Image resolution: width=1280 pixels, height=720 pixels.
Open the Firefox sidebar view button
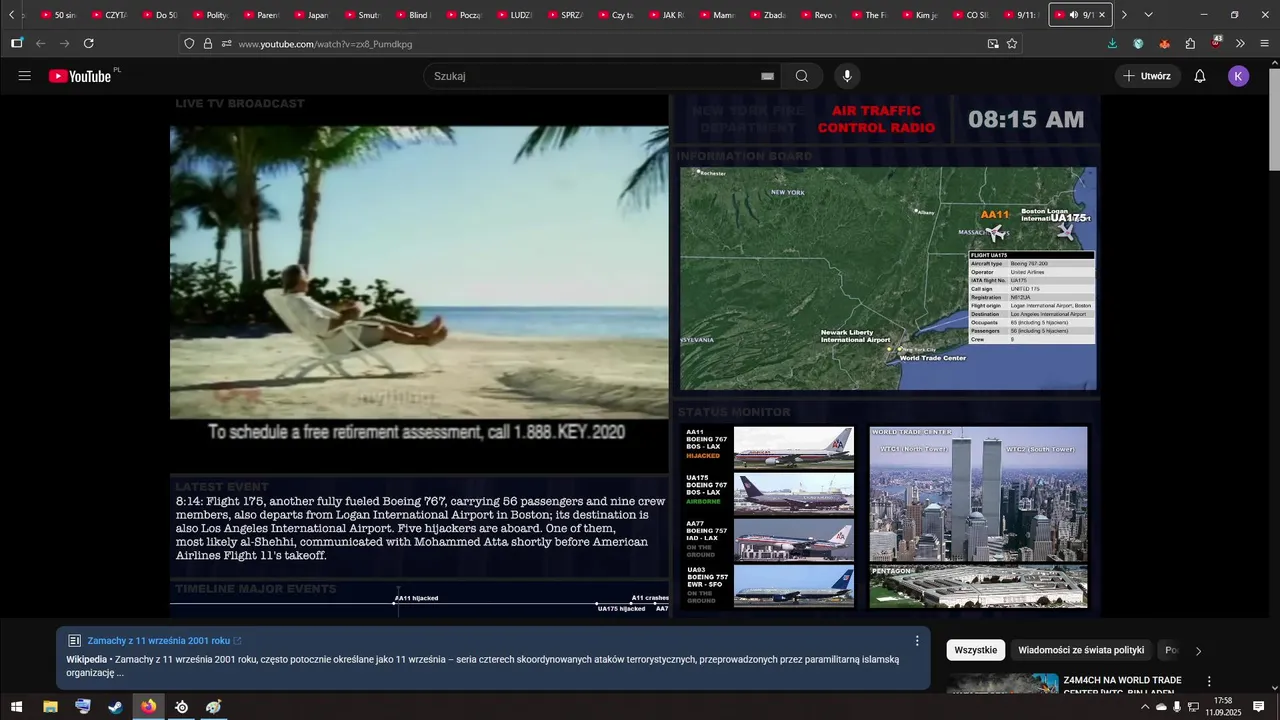(17, 44)
